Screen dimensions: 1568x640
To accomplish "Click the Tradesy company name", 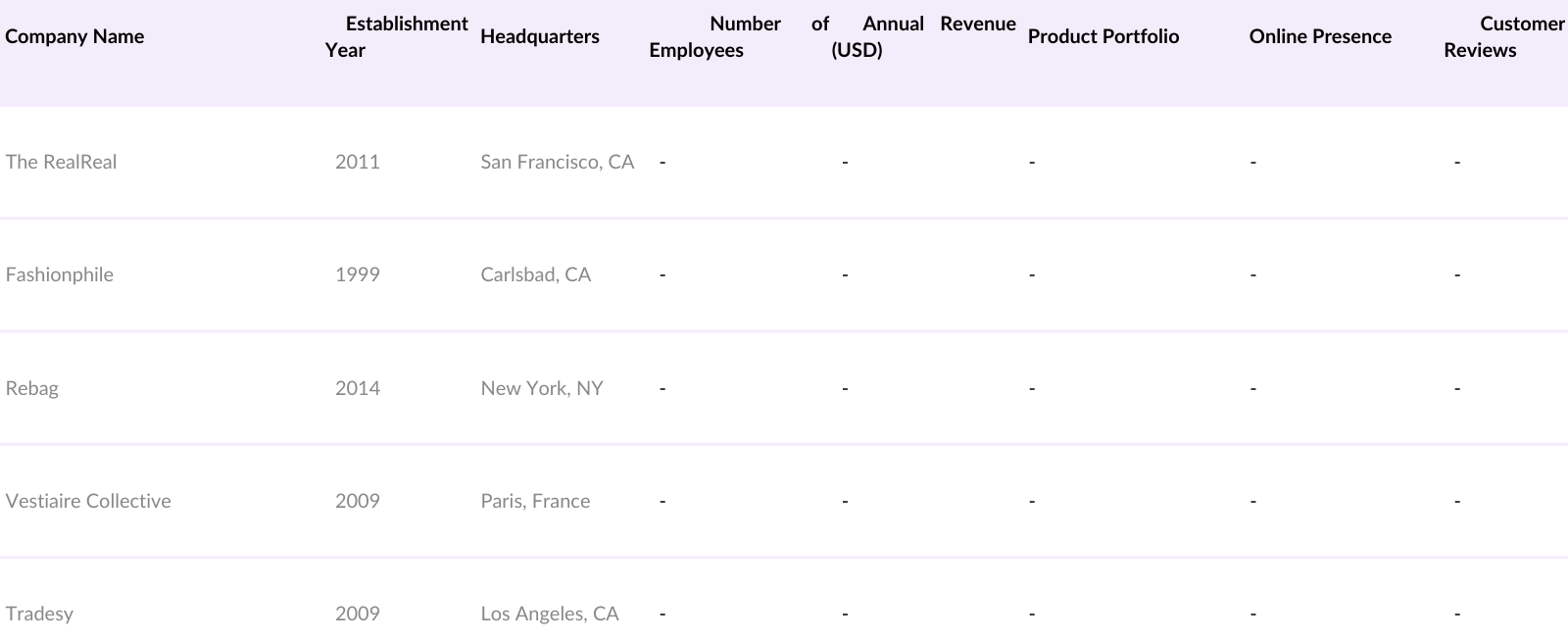I will pos(39,614).
